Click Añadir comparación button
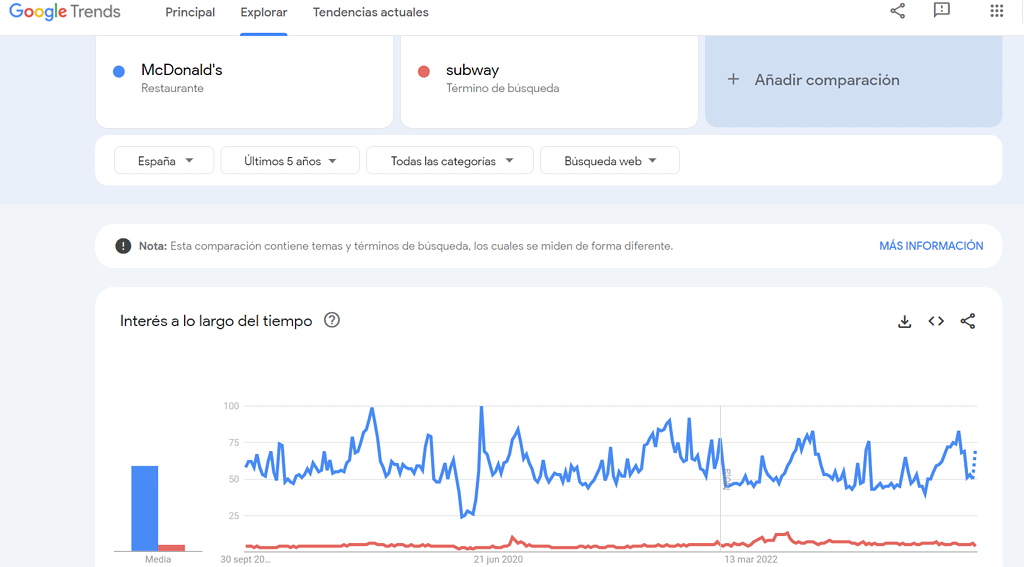The width and height of the screenshot is (1024, 567). tap(854, 80)
